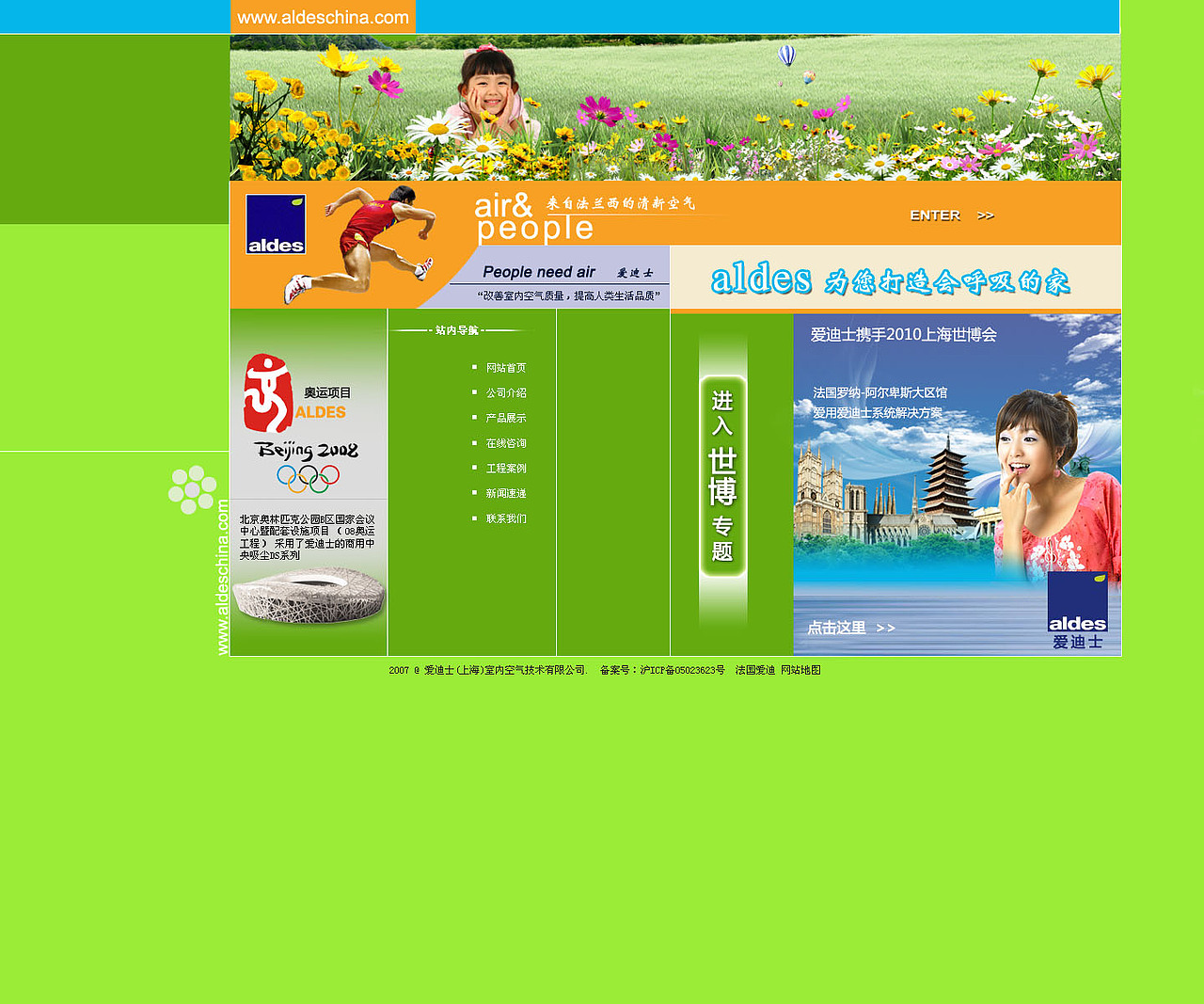Open the 公司介绍 navigation link

(506, 393)
